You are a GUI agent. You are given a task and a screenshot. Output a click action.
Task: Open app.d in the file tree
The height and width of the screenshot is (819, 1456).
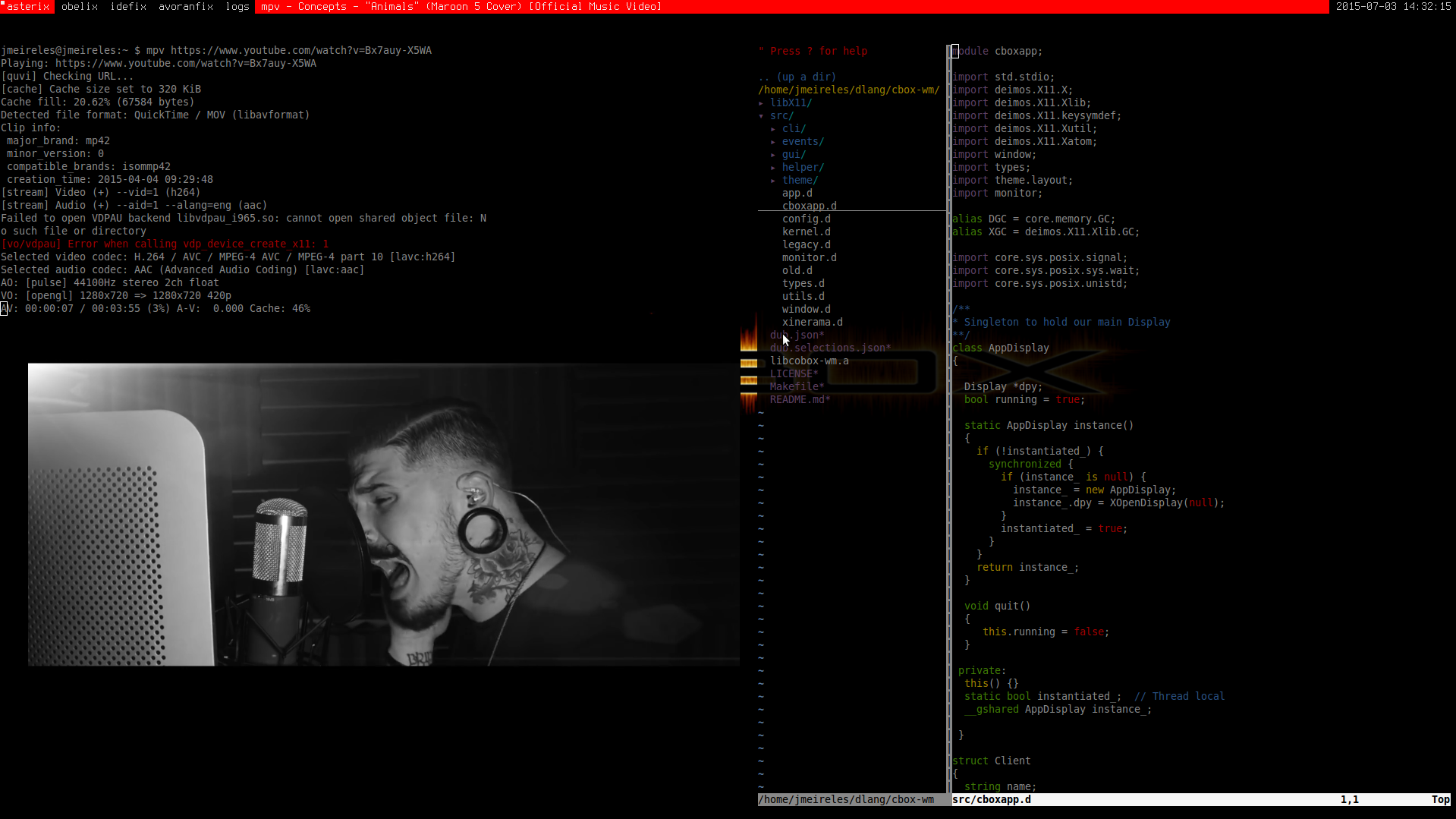(x=797, y=194)
